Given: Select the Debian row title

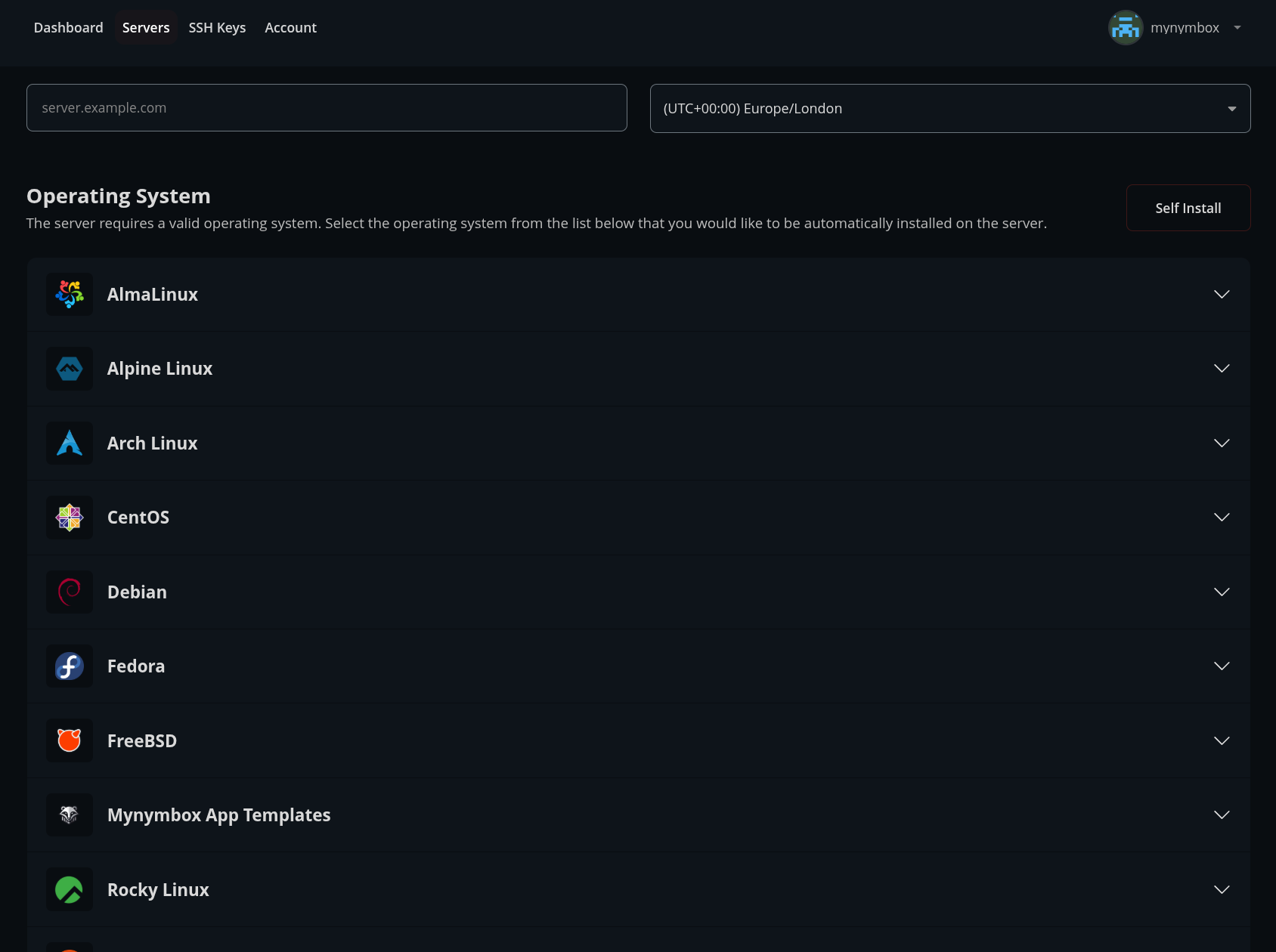Looking at the screenshot, I should pos(137,592).
